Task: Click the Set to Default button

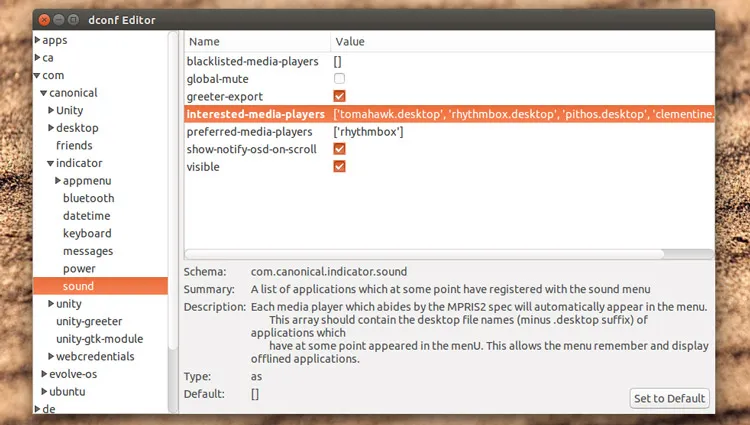Action: tap(669, 398)
